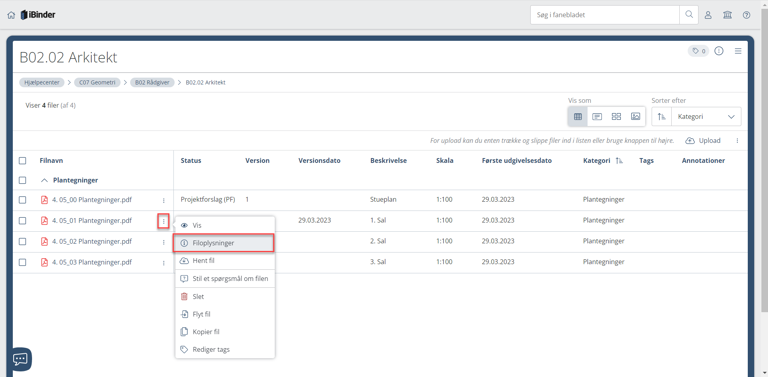Open the chat support bubble
Image resolution: width=768 pixels, height=377 pixels.
pyautogui.click(x=20, y=359)
